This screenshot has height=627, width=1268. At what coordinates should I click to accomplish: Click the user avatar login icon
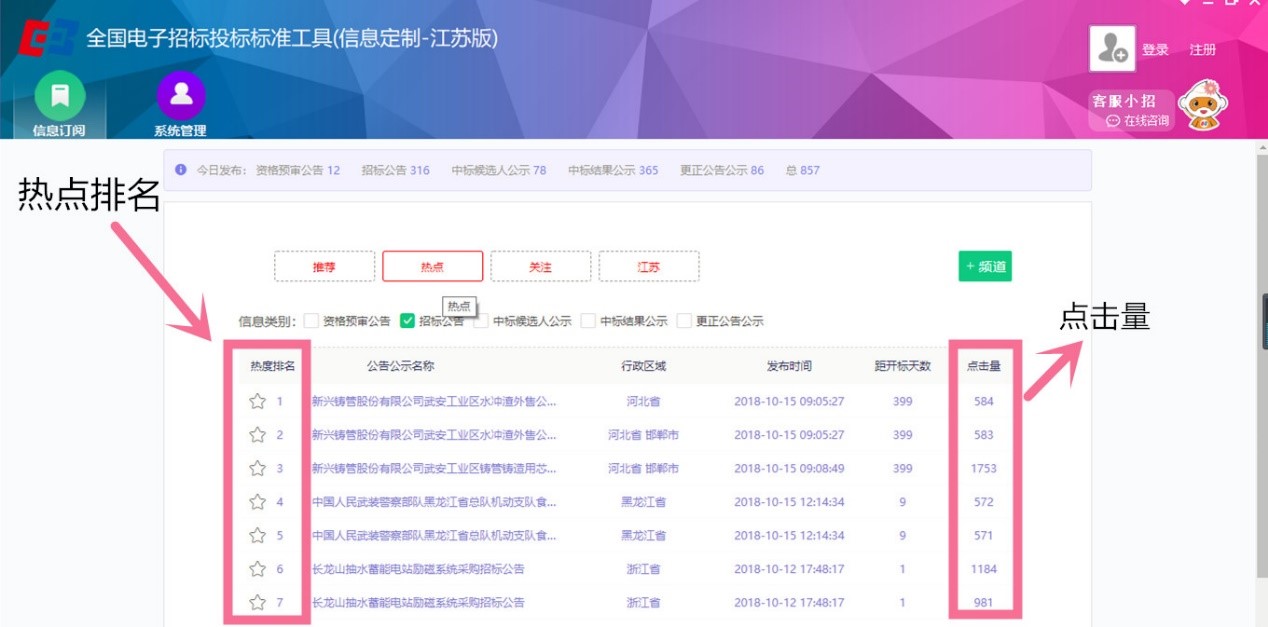1113,45
